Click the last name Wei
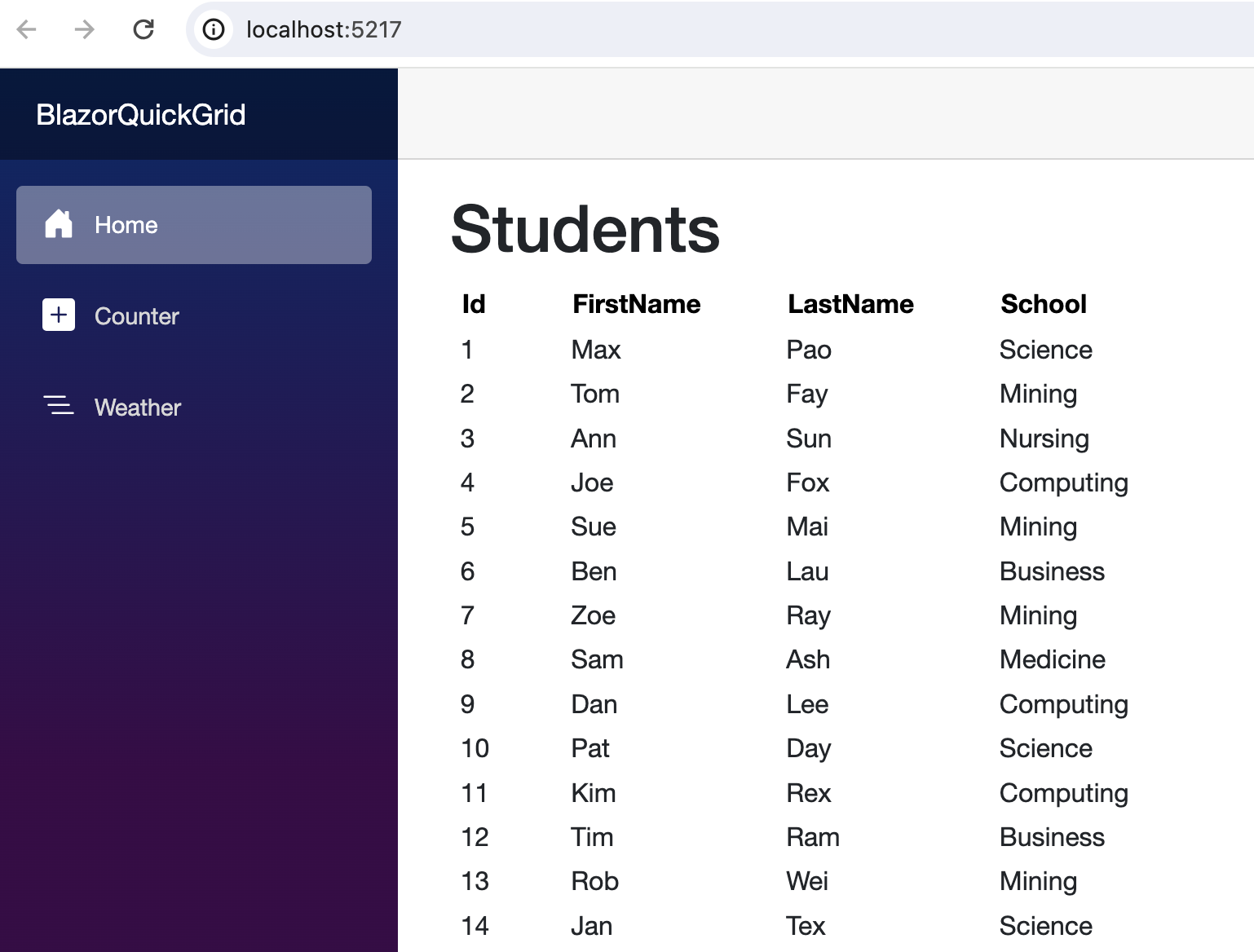This screenshot has height=952, width=1254. click(x=807, y=881)
